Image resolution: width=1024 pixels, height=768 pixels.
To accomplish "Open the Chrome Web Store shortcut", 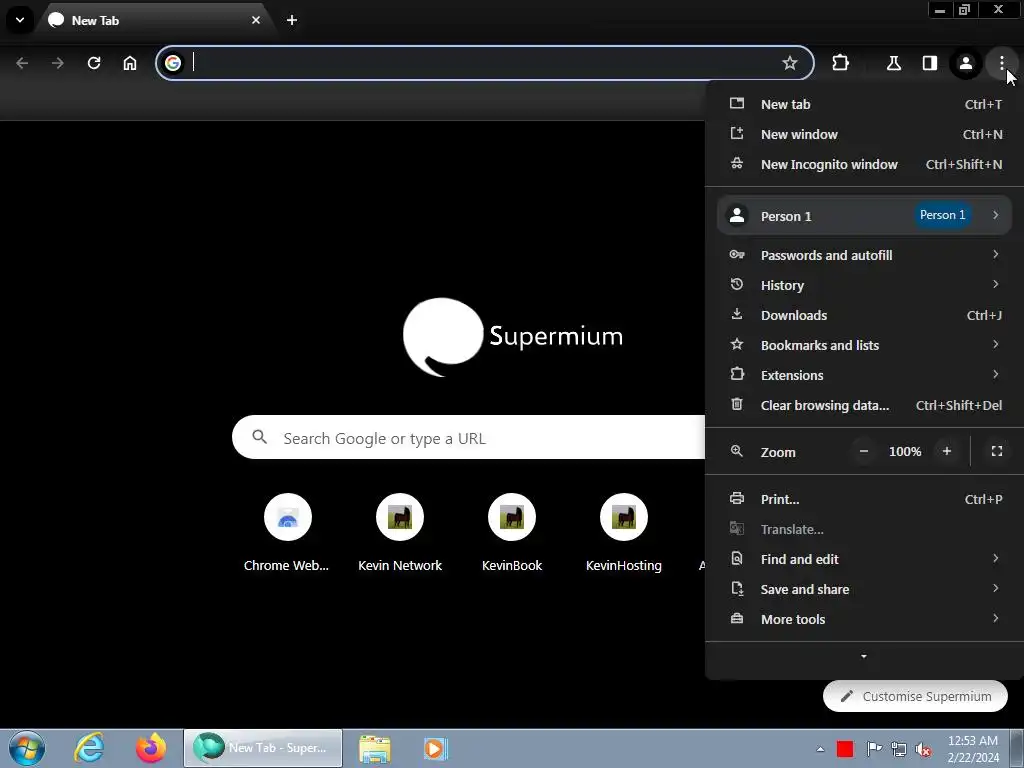I will pos(287,534).
